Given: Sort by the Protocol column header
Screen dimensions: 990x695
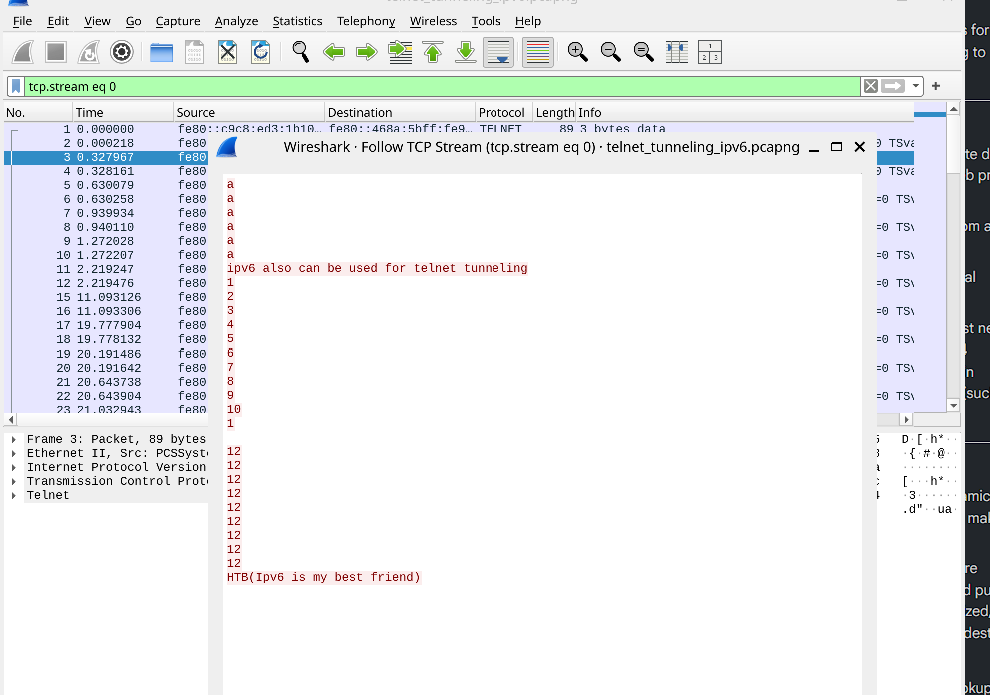Looking at the screenshot, I should tap(504, 112).
